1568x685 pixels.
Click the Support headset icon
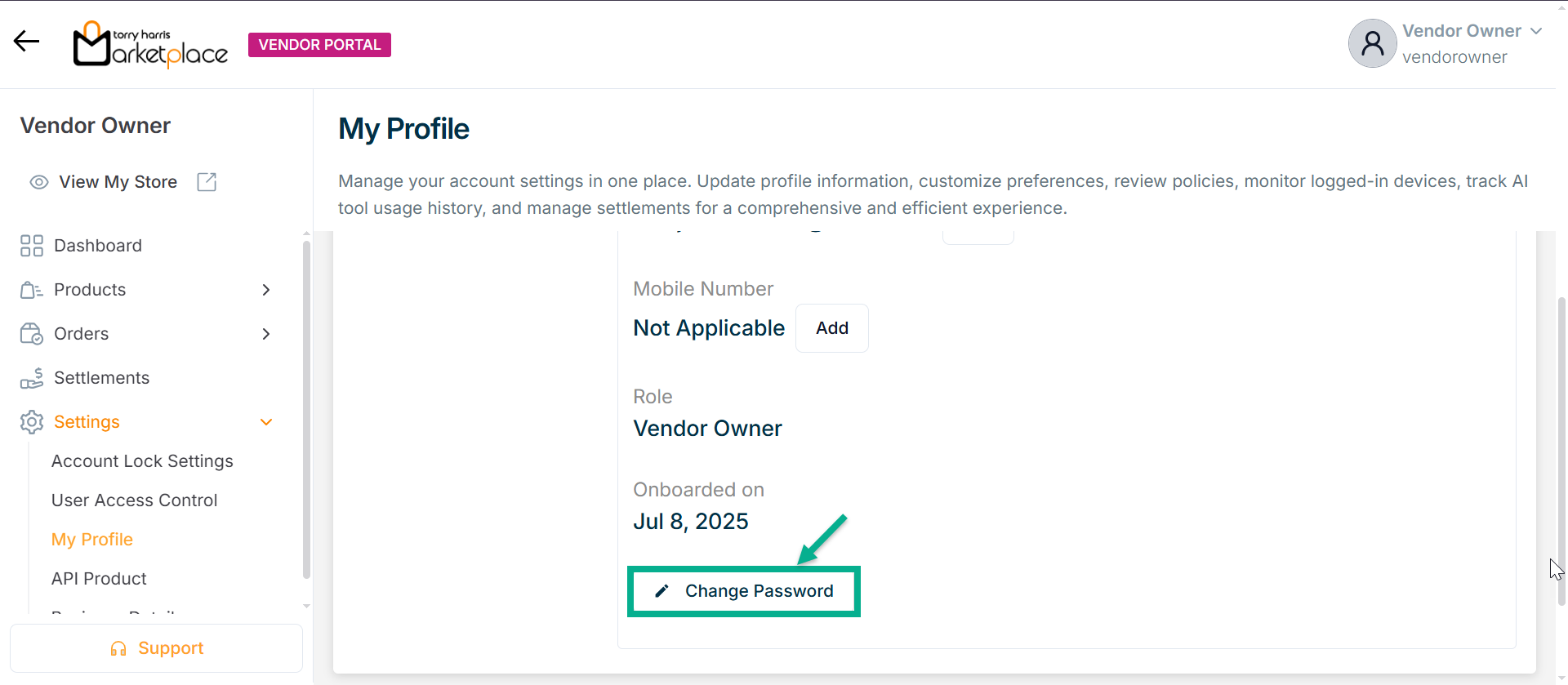pos(118,648)
